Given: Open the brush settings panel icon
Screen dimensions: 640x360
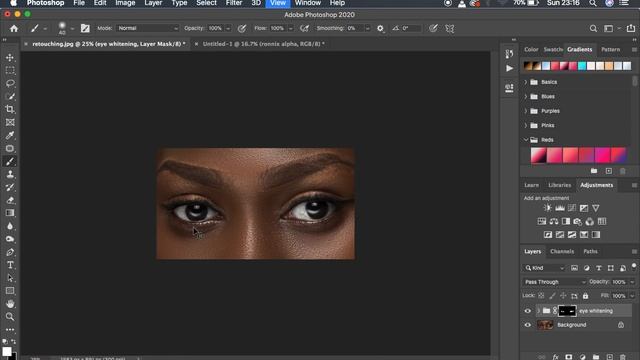Looking at the screenshot, I should click(x=85, y=28).
